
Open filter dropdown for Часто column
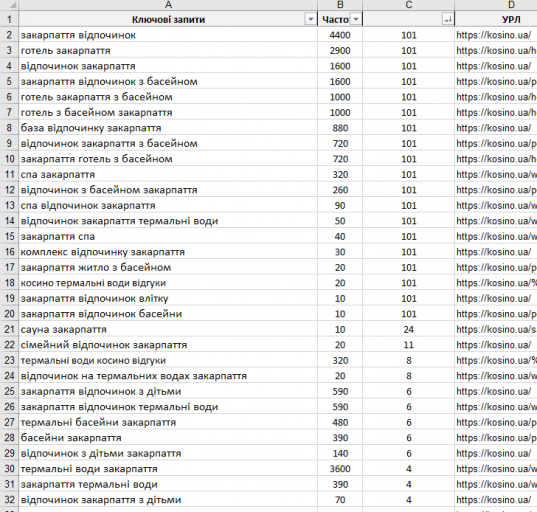[356, 20]
